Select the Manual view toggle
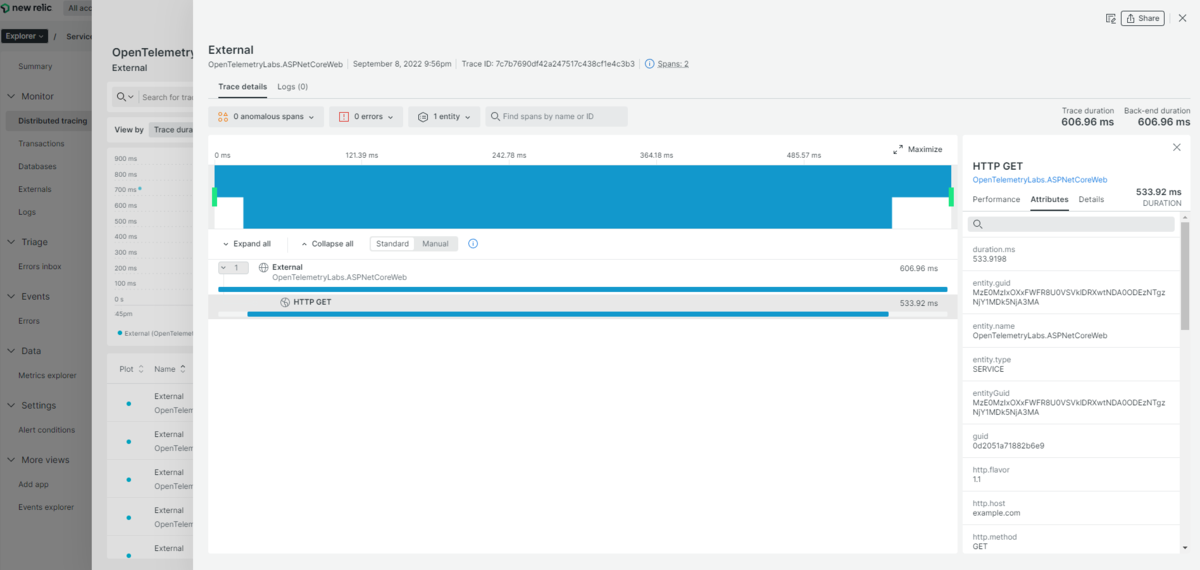This screenshot has width=1200, height=570. (x=436, y=244)
